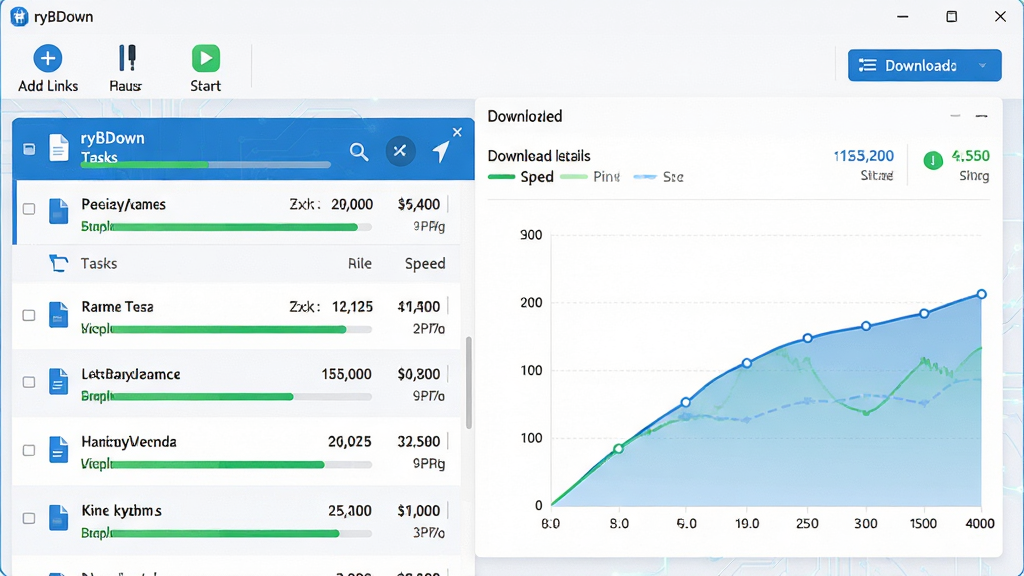Screen dimensions: 1024x576
Task: Click the arrow send icon in Tasks header
Action: 441,151
